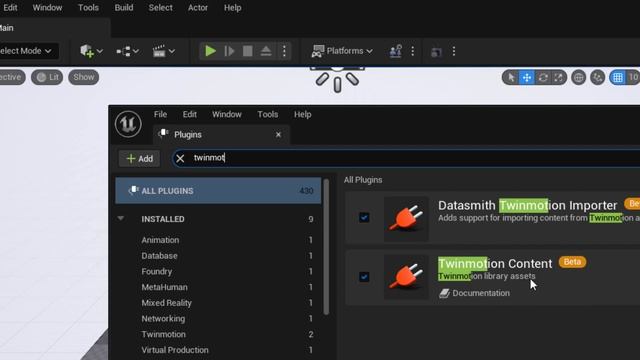Open options menu next to people icon
Screen dimensions: 640x360
[413, 51]
